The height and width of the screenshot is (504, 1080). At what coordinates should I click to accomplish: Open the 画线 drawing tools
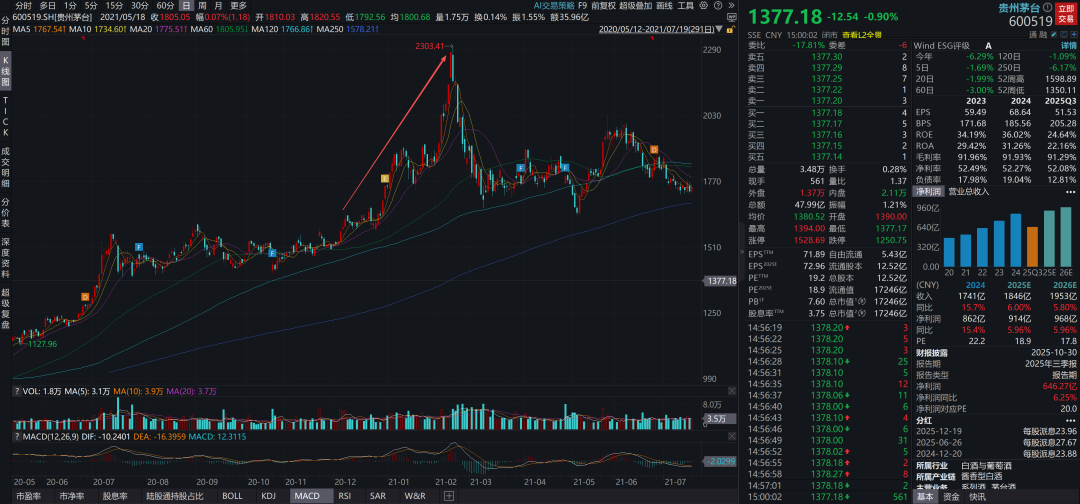665,6
